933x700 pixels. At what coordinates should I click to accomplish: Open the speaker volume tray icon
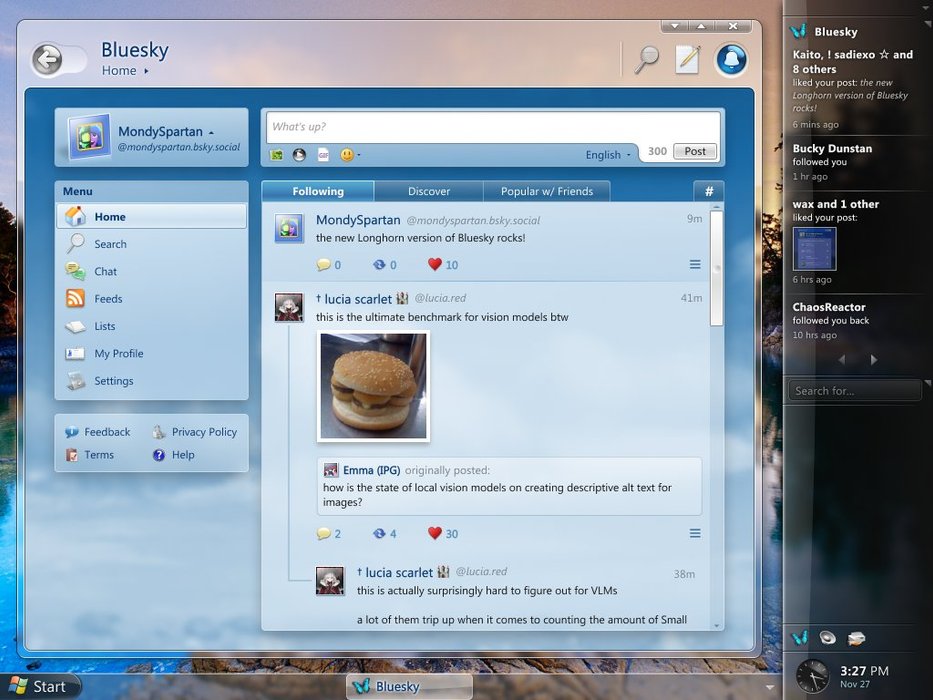tap(828, 638)
